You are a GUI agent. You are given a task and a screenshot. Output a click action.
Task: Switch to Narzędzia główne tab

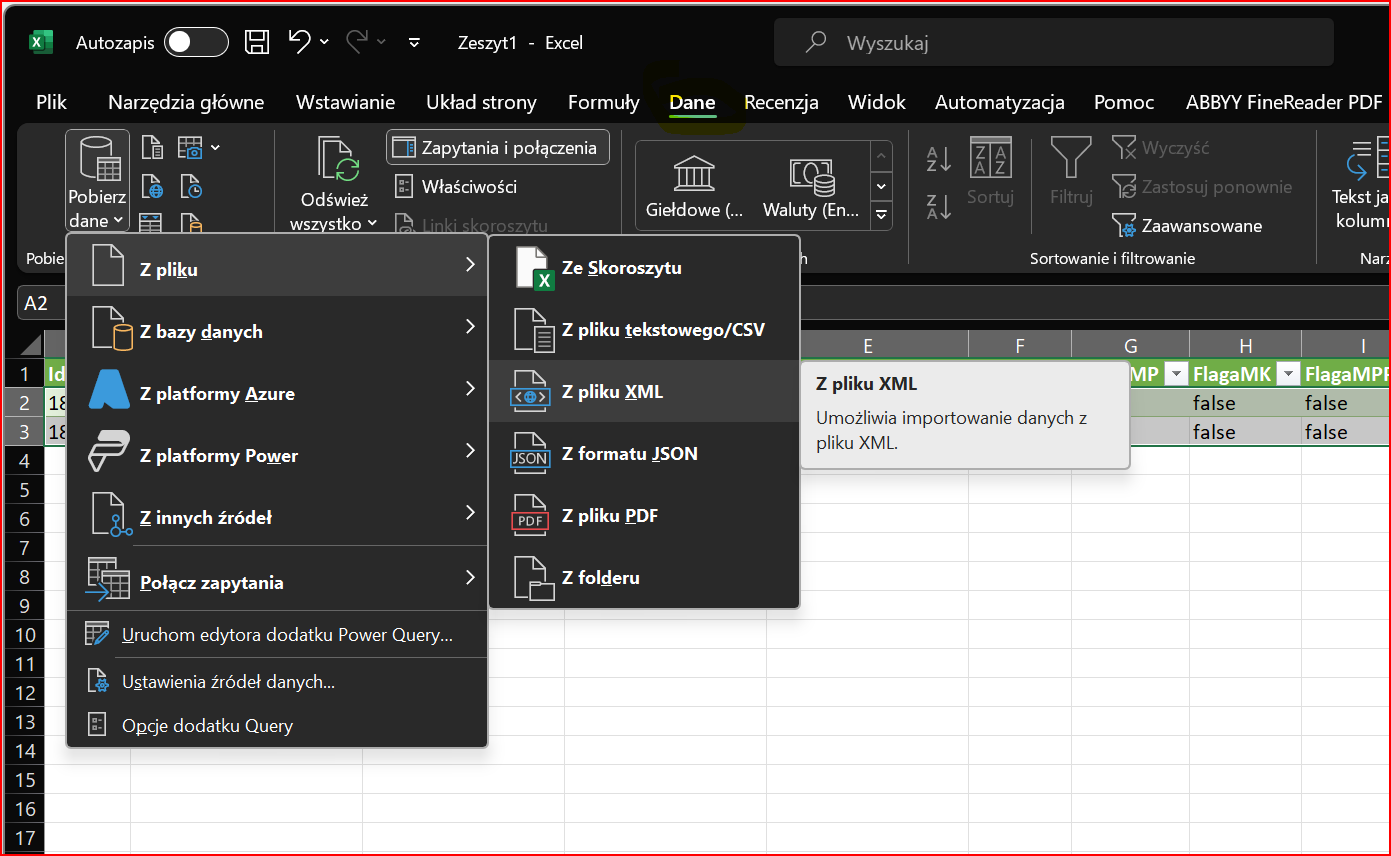pyautogui.click(x=186, y=102)
